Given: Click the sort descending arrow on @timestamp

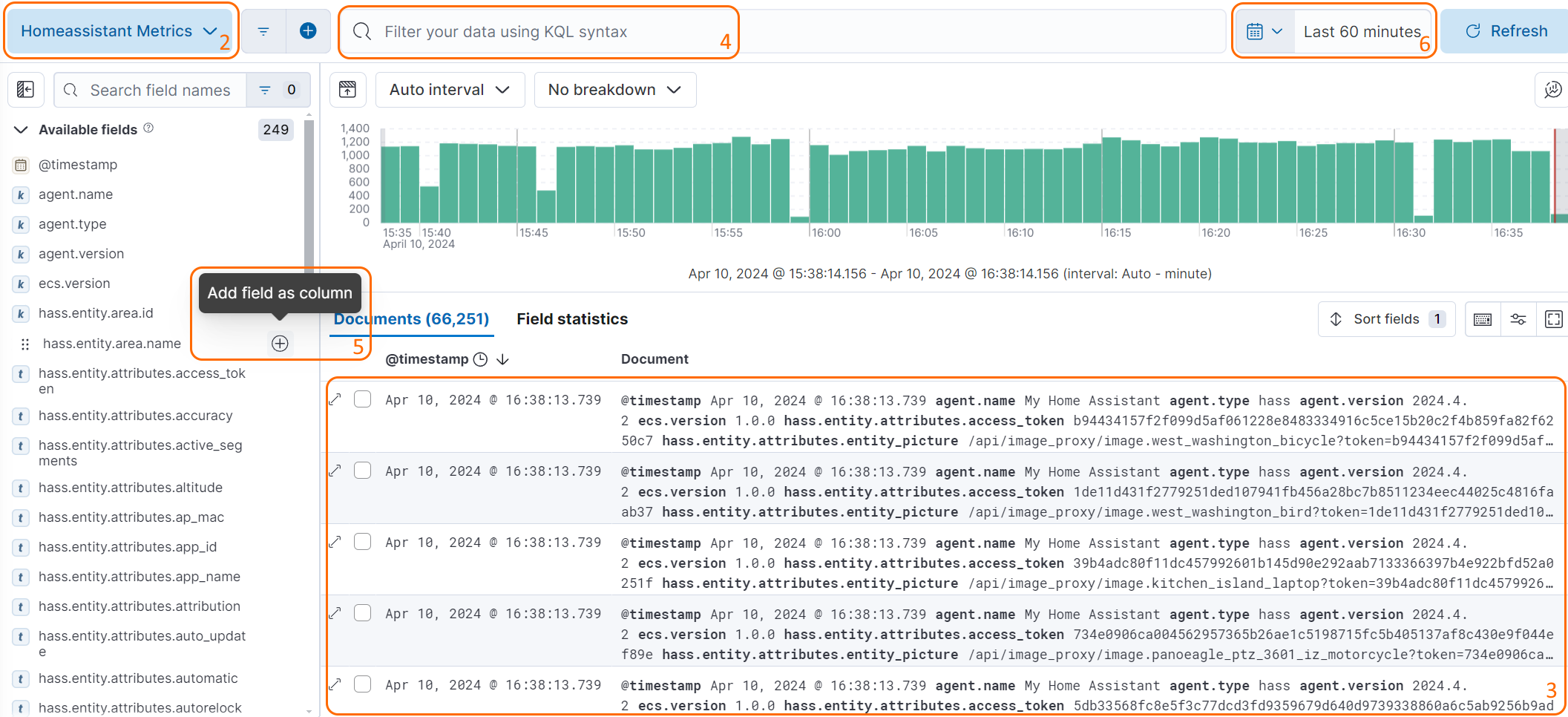Looking at the screenshot, I should coord(502,359).
